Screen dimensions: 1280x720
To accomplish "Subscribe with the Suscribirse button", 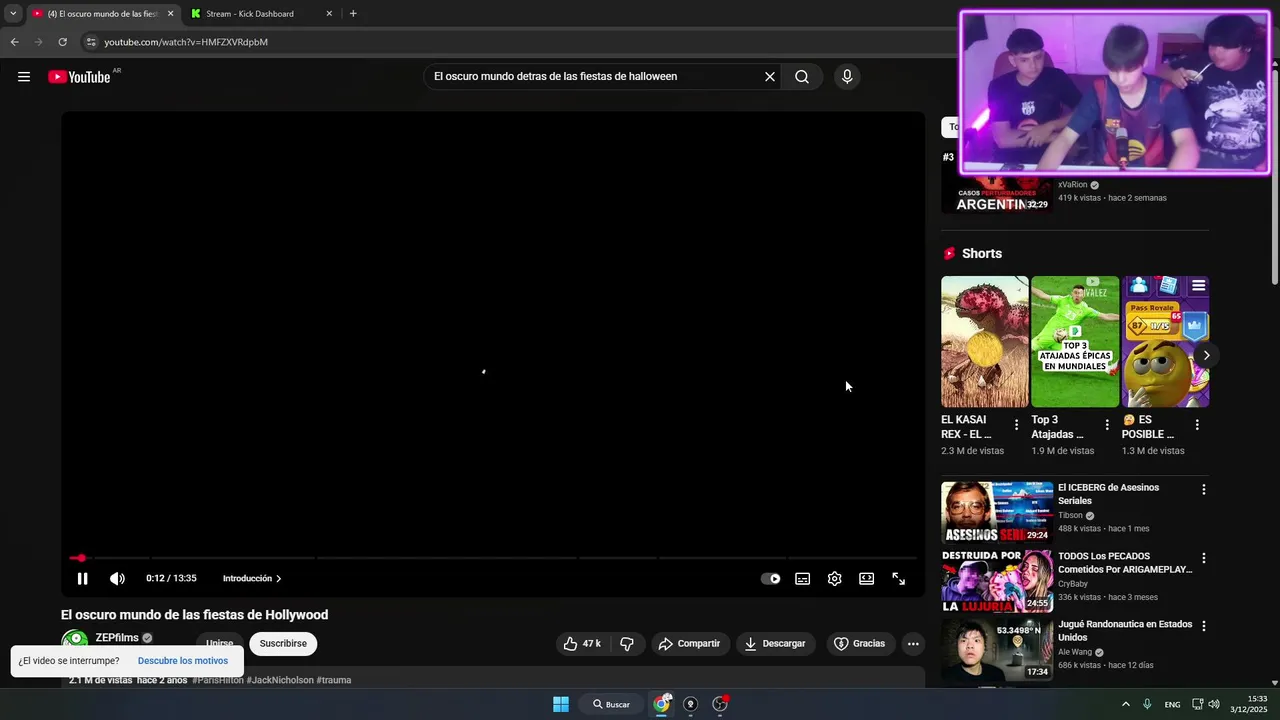I will click(x=283, y=644).
